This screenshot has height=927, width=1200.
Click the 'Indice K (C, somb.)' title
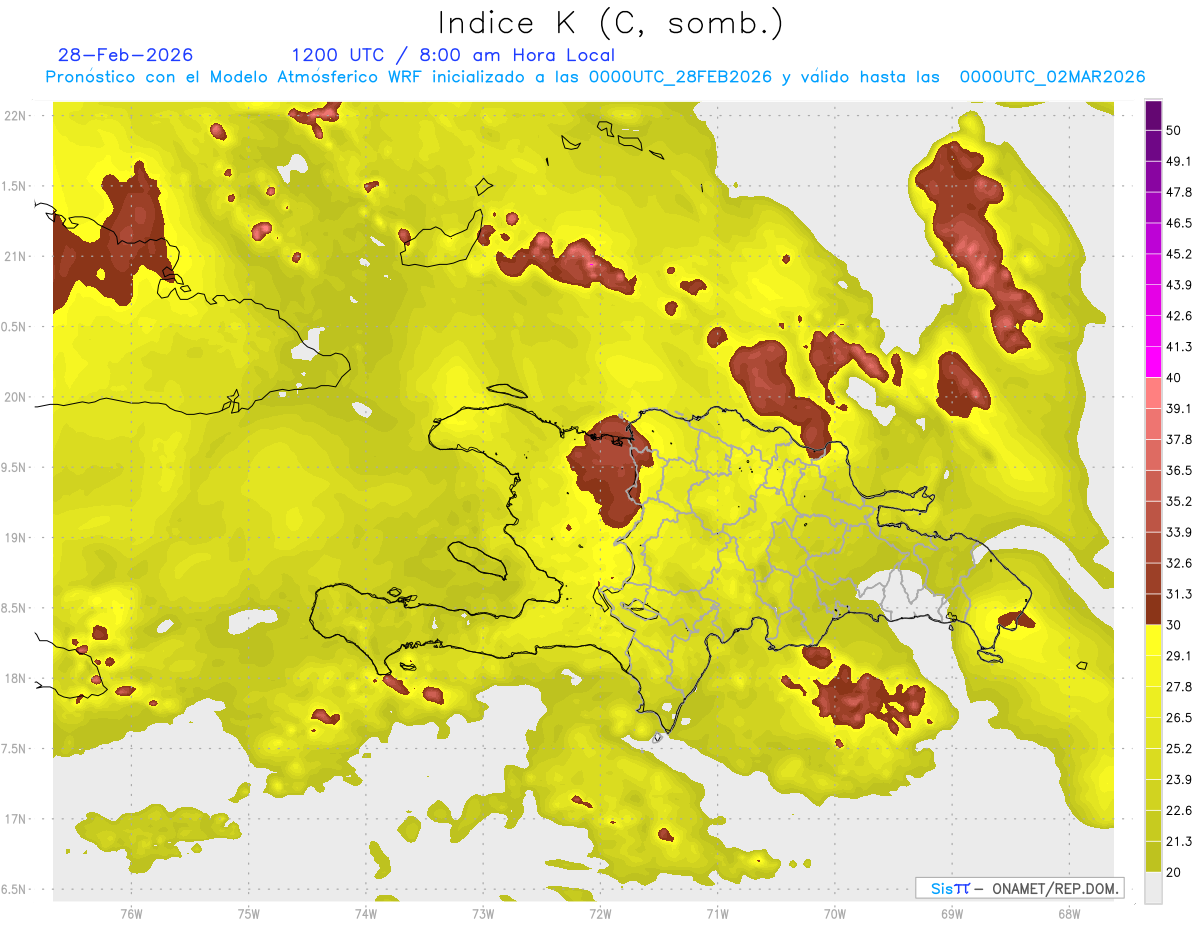pos(610,23)
